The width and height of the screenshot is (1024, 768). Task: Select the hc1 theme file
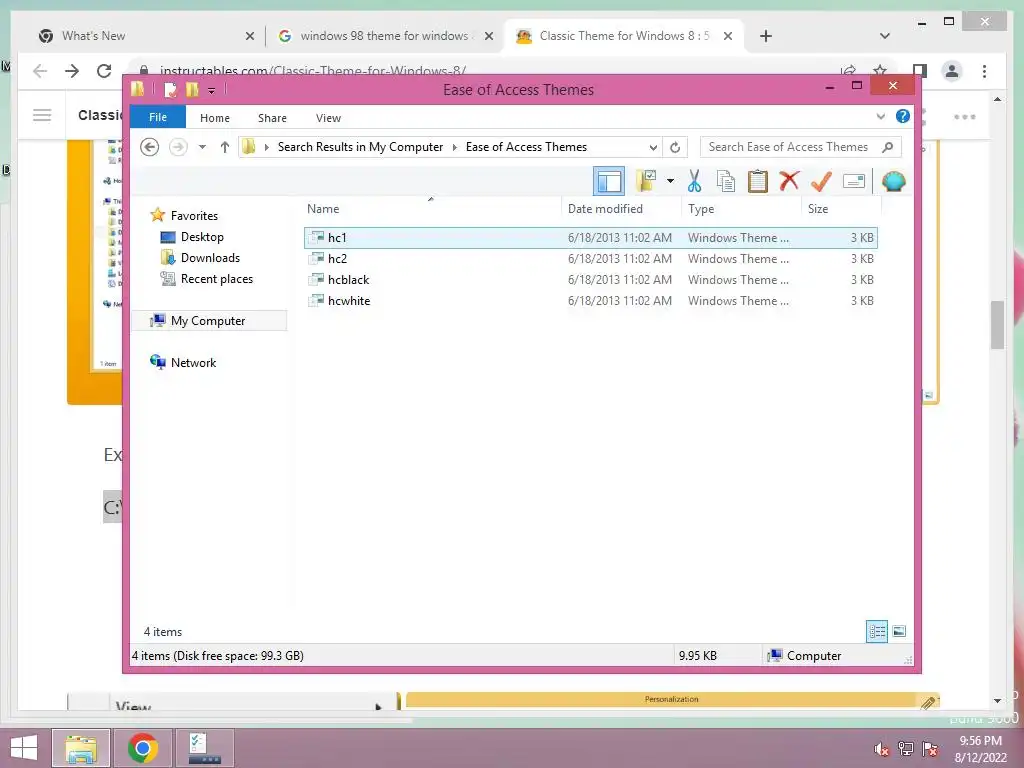(x=590, y=238)
